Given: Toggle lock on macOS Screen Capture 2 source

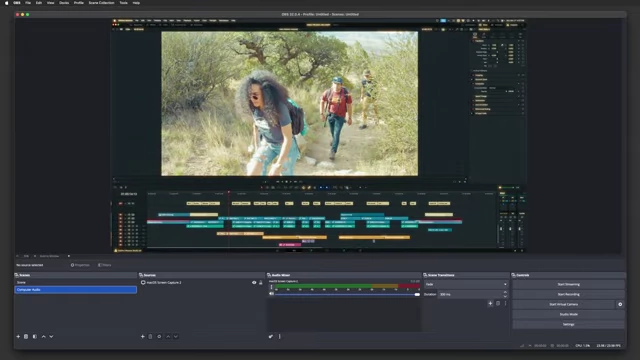Looking at the screenshot, I should [261, 282].
